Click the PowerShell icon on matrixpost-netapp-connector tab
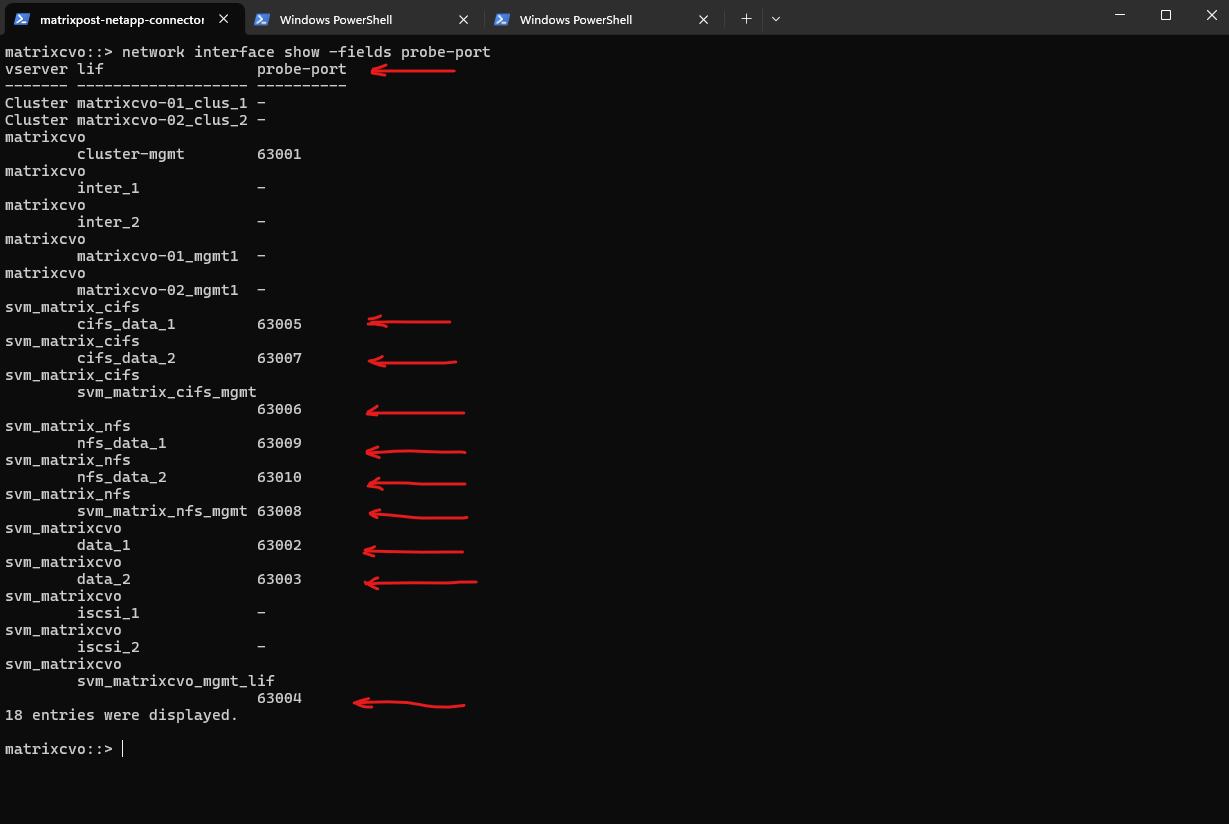This screenshot has height=824, width=1229. 22,19
